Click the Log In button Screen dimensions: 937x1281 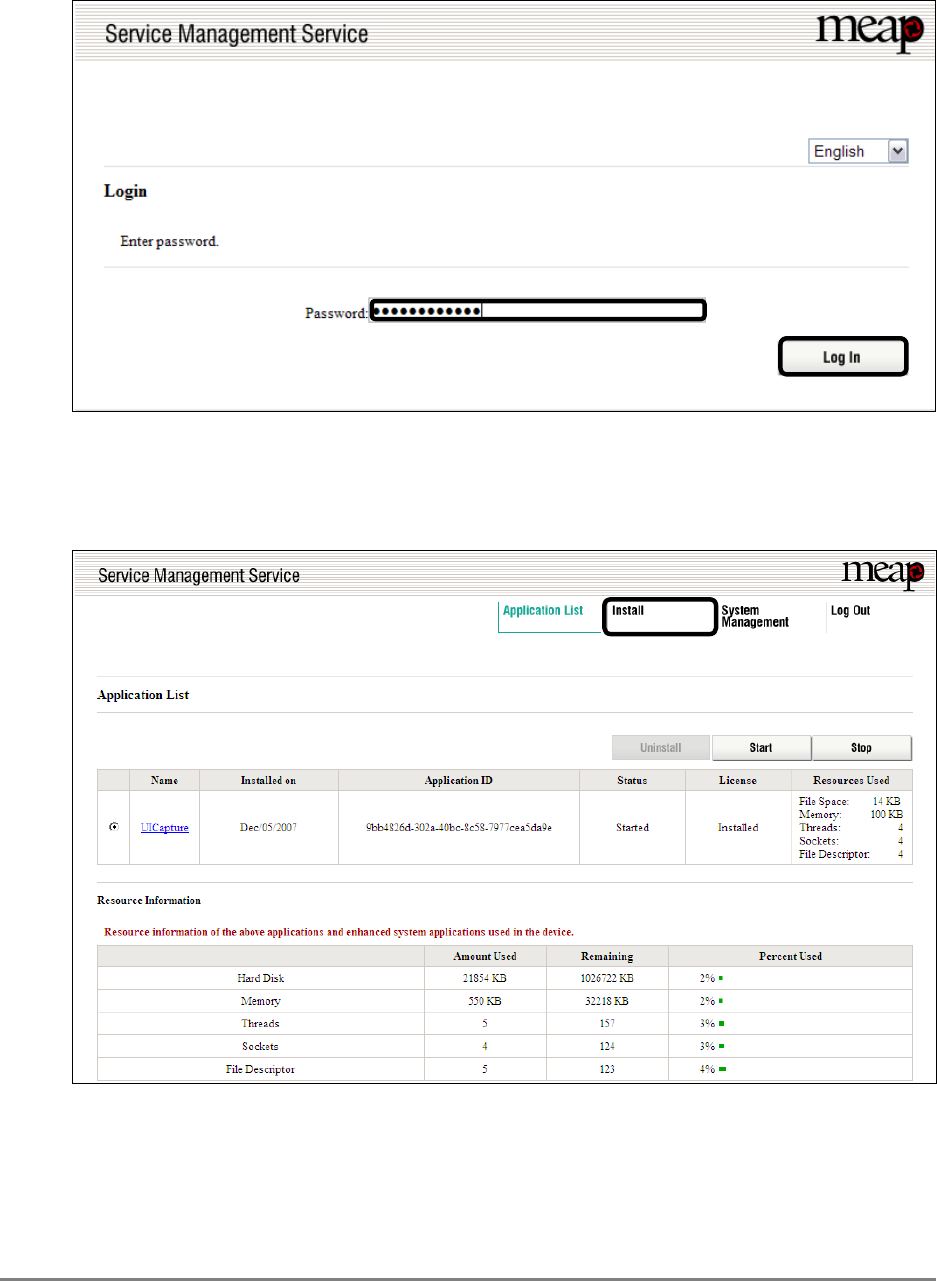coord(842,357)
